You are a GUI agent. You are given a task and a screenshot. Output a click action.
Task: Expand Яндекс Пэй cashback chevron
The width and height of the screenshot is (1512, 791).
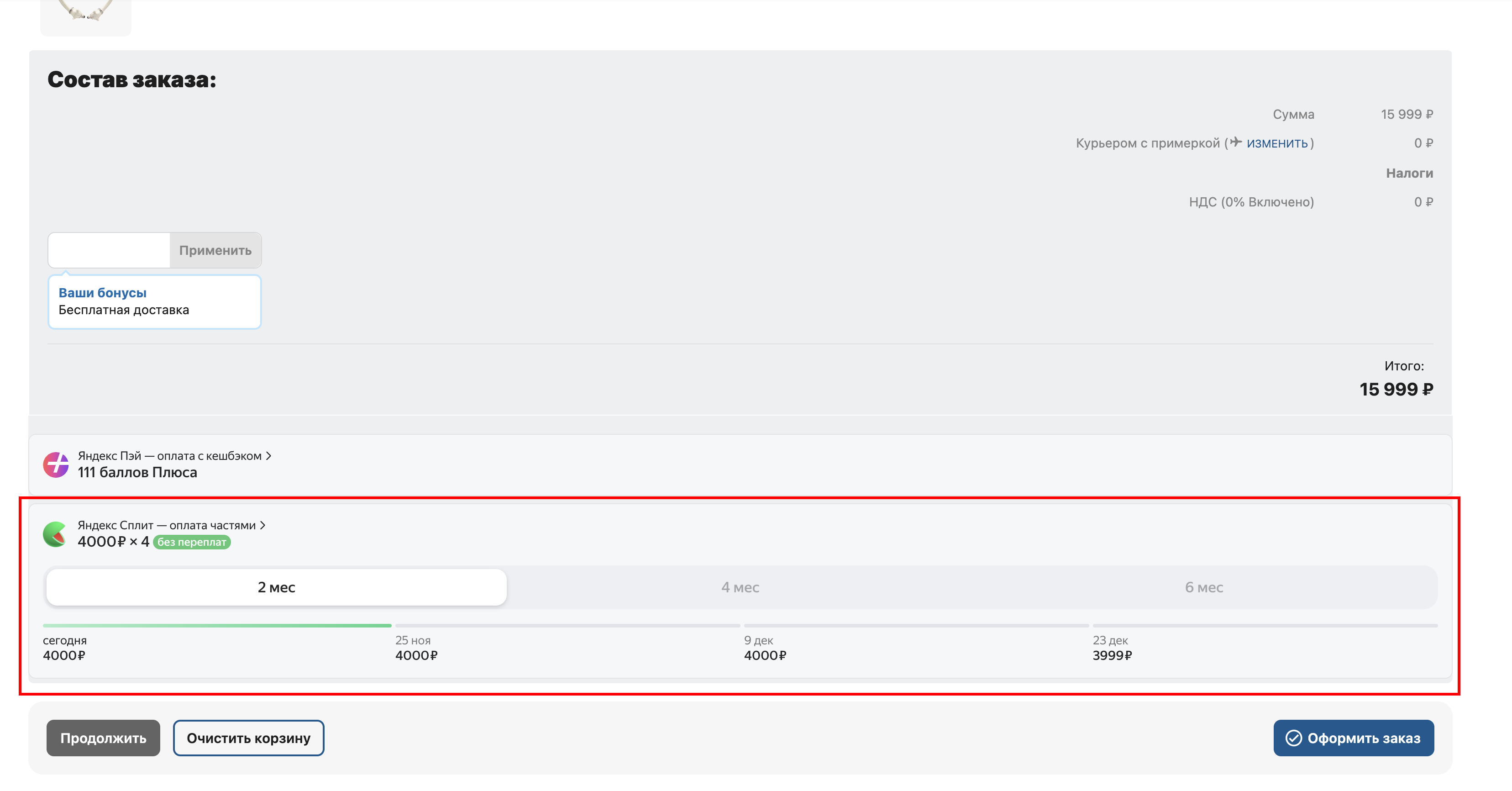tap(269, 456)
